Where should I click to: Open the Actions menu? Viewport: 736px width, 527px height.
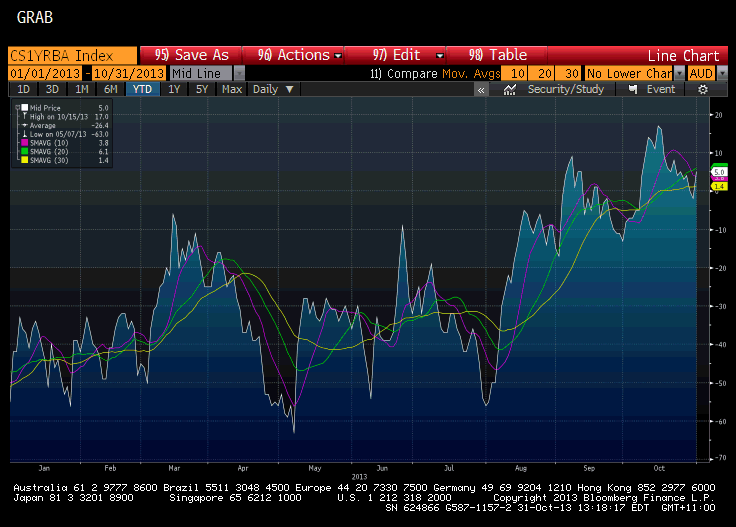(298, 55)
